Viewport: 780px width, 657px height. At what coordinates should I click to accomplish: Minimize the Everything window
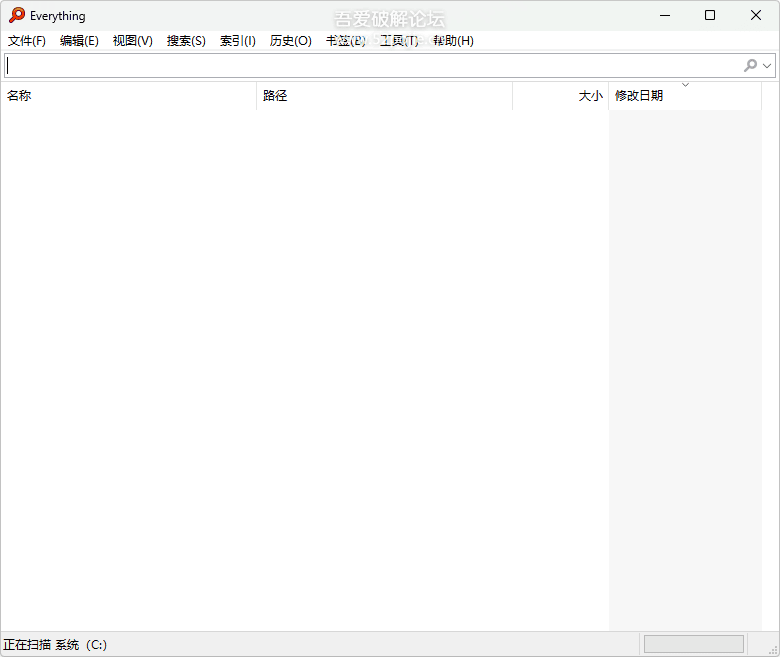click(665, 15)
